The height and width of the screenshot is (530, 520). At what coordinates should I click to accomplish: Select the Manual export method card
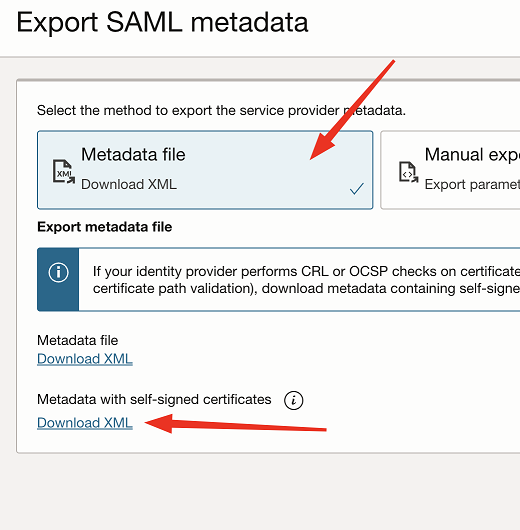pyautogui.click(x=450, y=170)
